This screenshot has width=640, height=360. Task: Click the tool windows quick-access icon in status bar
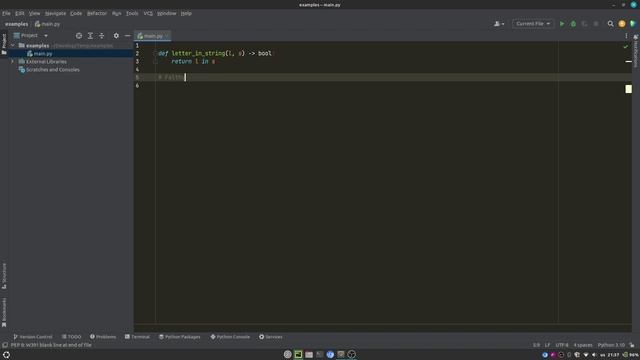coord(5,345)
